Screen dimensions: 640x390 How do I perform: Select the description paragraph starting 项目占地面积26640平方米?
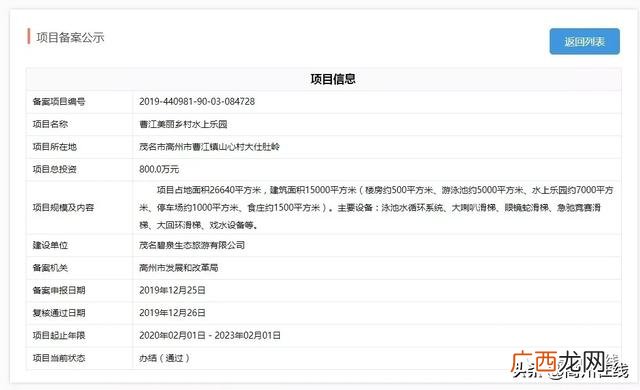pos(376,207)
